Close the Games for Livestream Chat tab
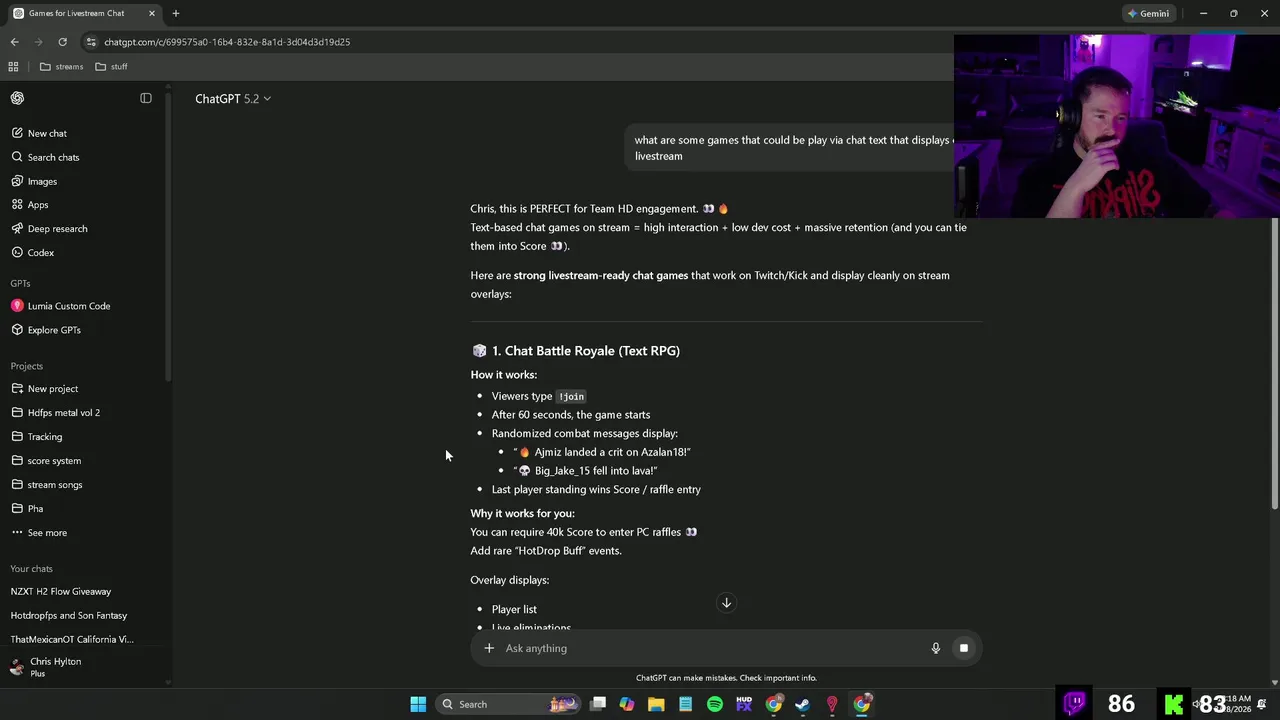 (x=152, y=13)
